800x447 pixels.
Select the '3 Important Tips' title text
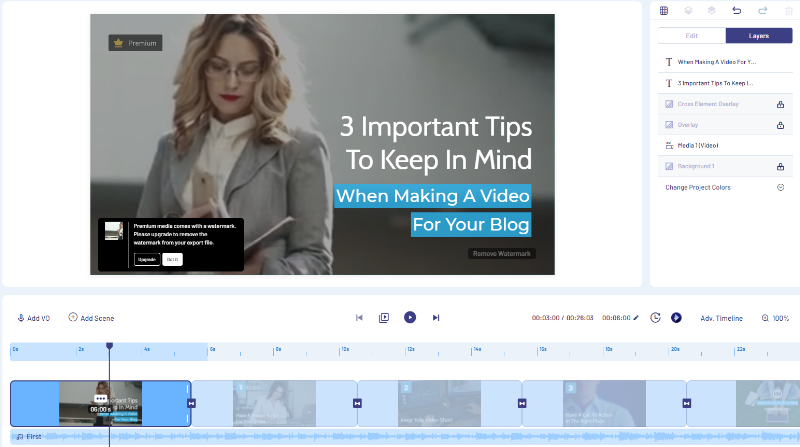pos(436,127)
